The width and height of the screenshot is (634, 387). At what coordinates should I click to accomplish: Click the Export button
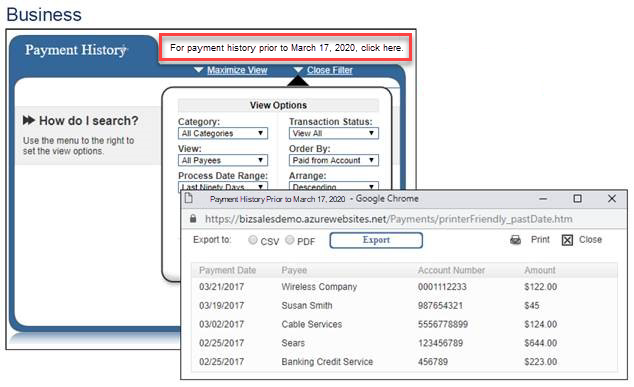pos(376,240)
